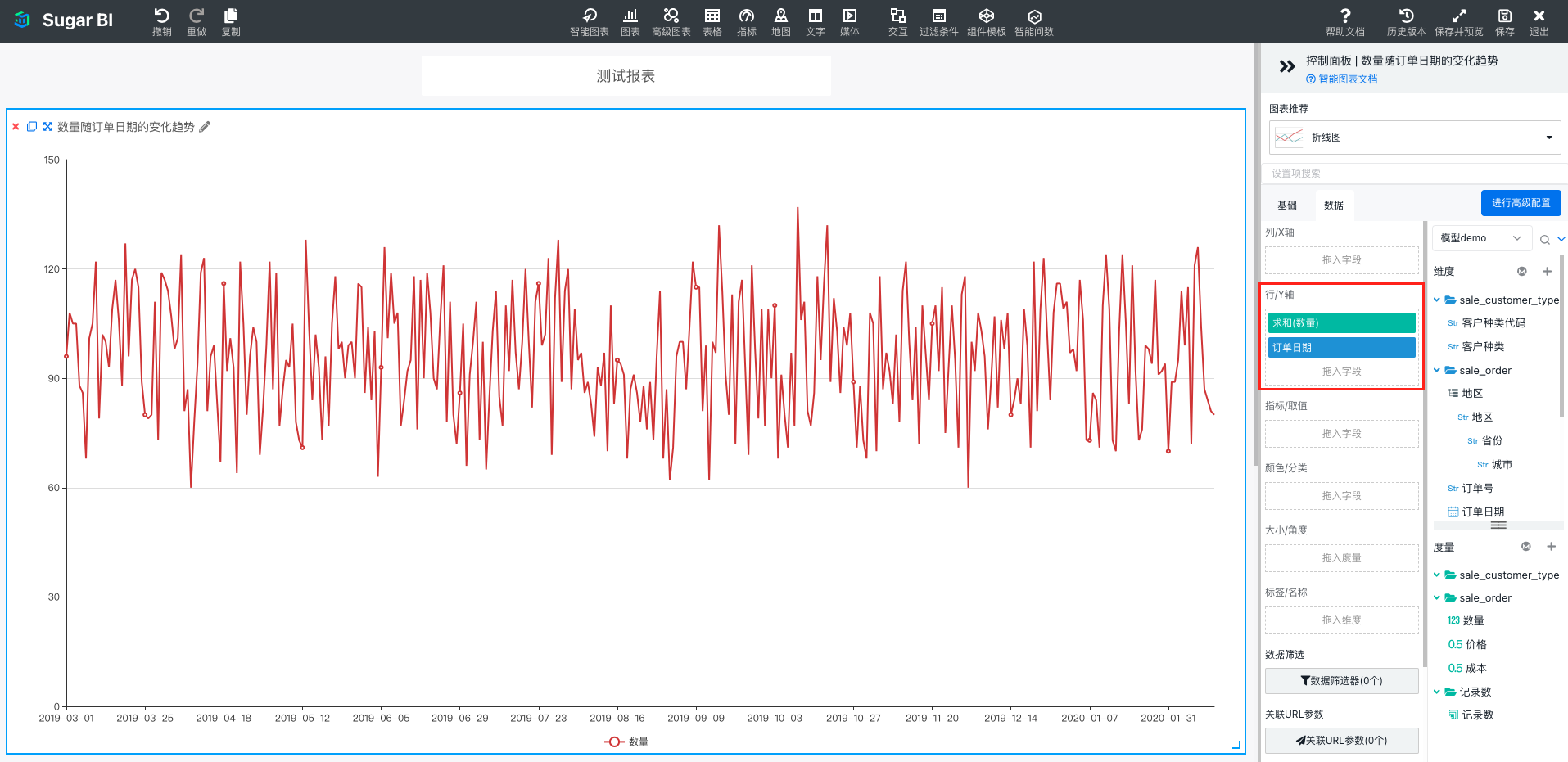Click the dimension-measure divider handle
1568x762 pixels.
[x=1498, y=525]
